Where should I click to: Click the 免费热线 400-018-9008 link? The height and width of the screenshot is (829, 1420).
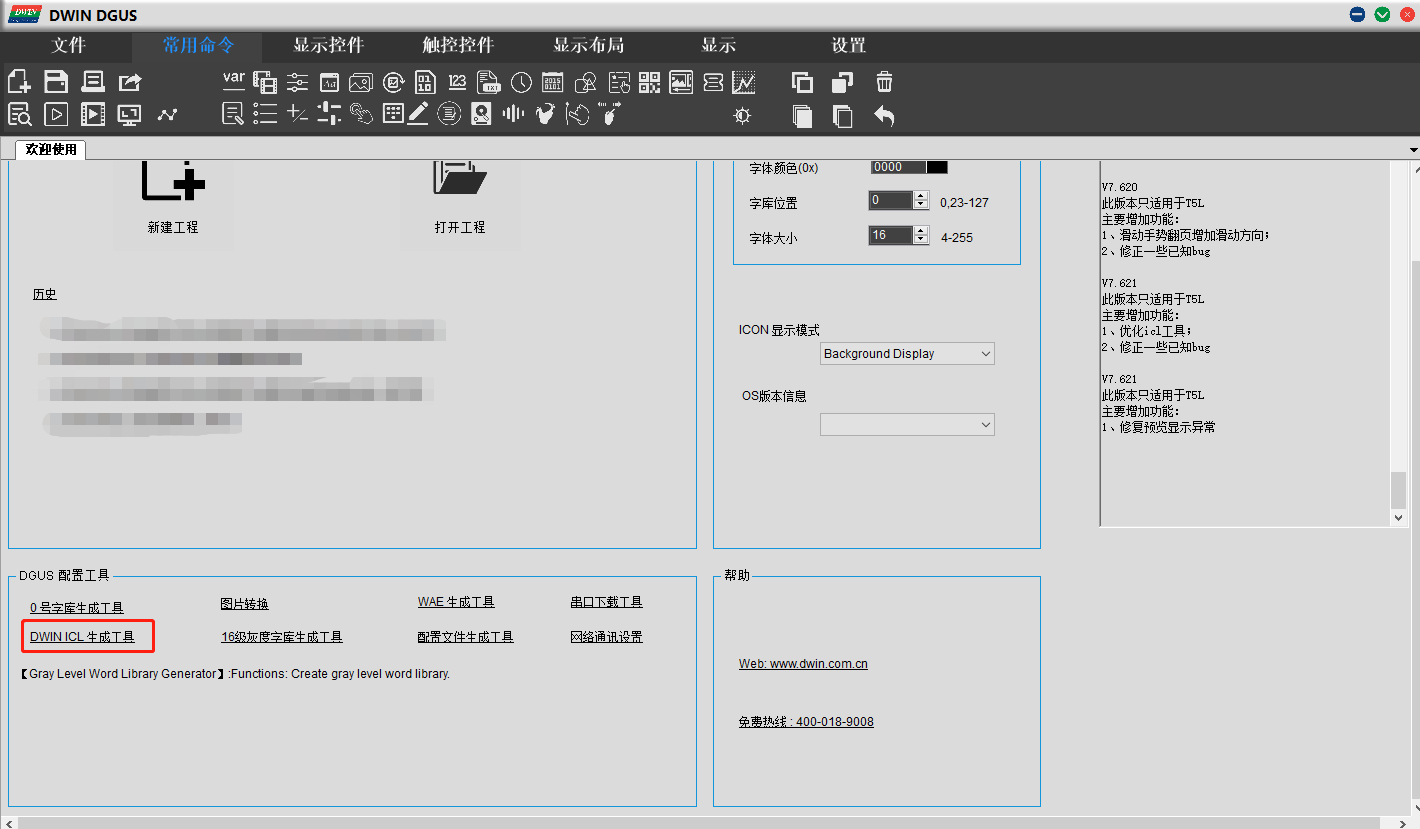(x=806, y=722)
